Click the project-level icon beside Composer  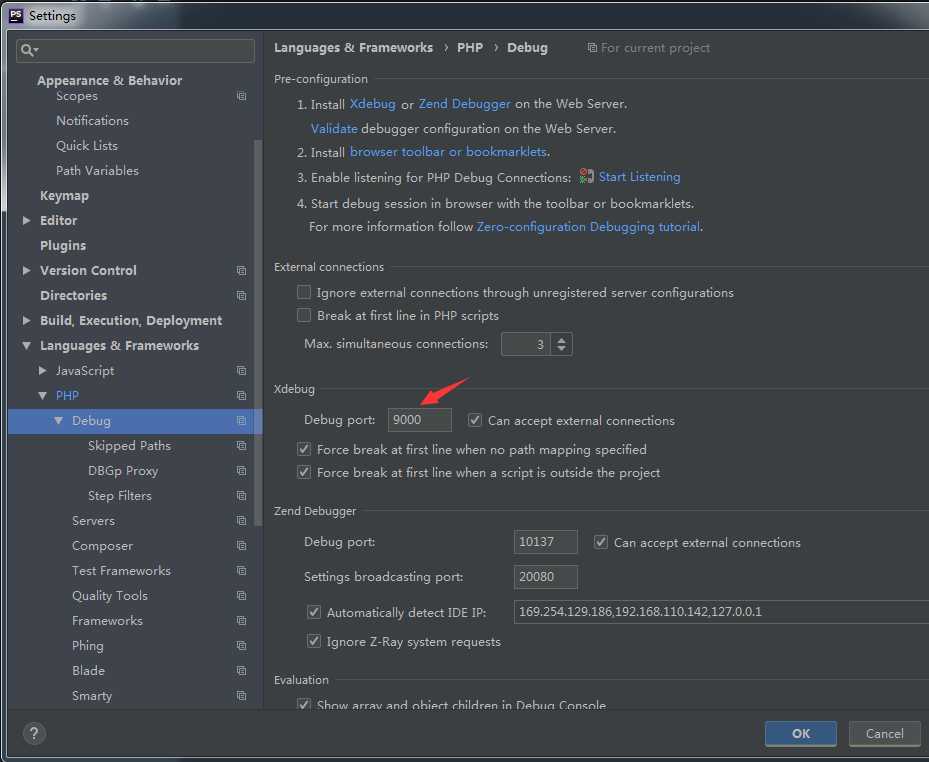[x=241, y=546]
